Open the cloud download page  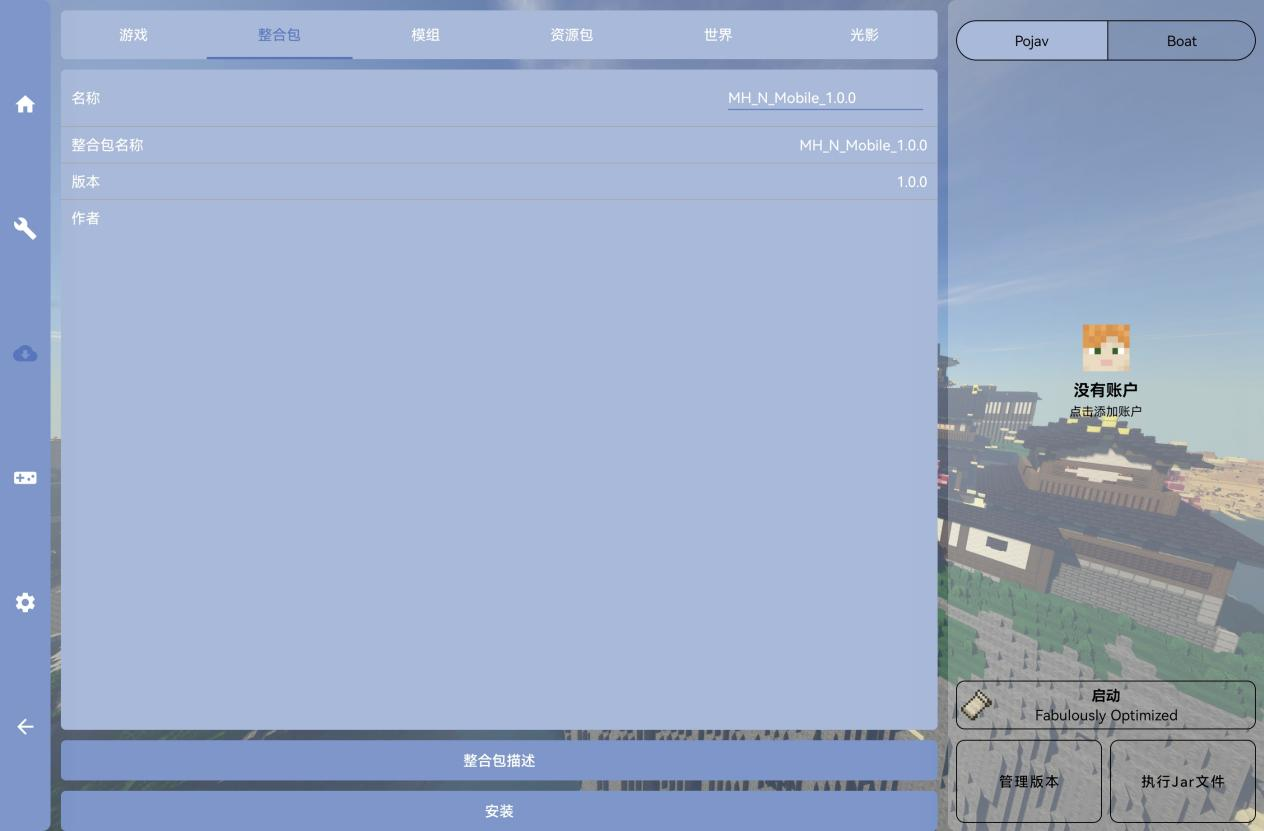tap(25, 354)
